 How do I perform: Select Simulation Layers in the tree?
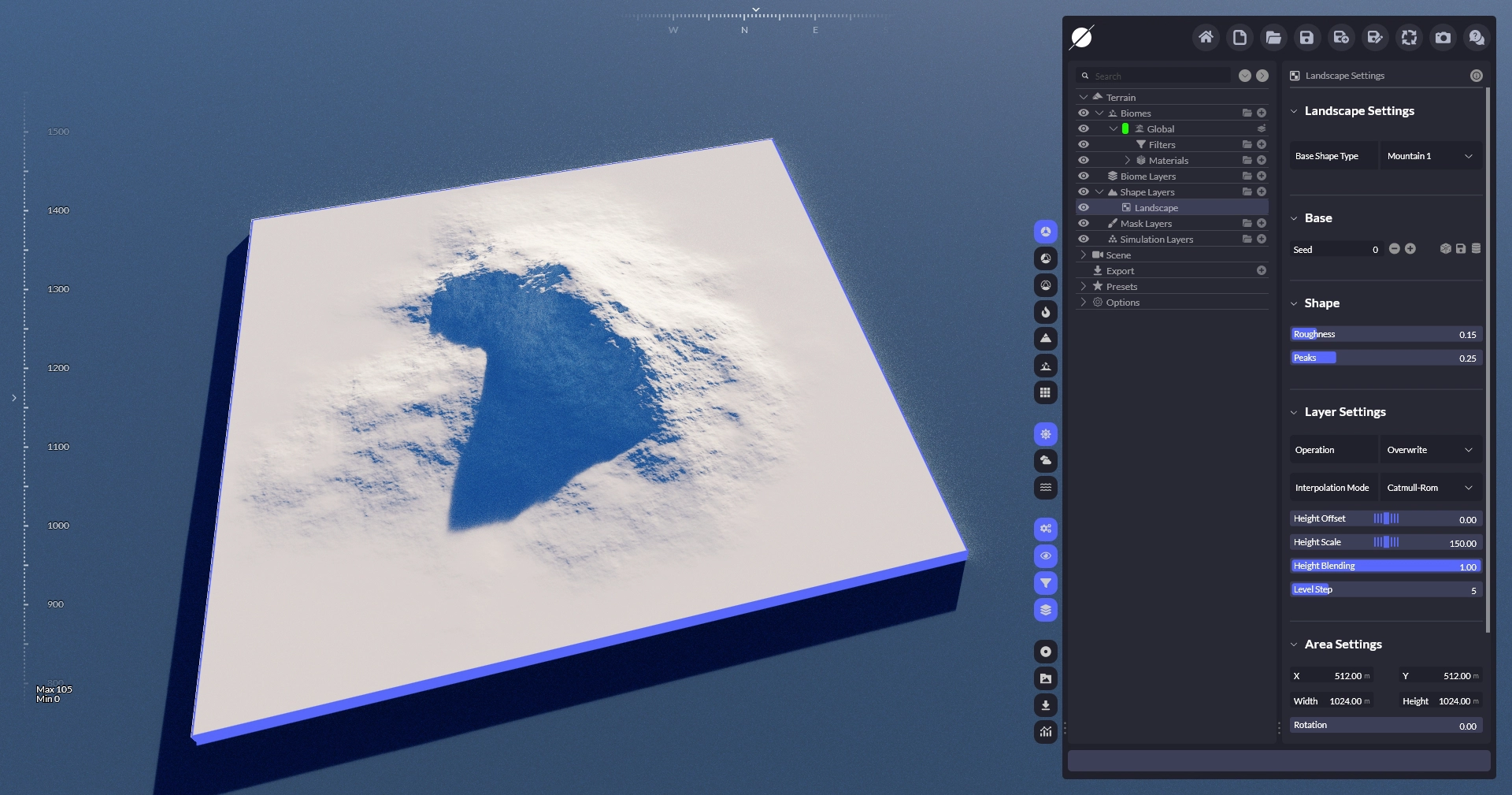pyautogui.click(x=1156, y=240)
